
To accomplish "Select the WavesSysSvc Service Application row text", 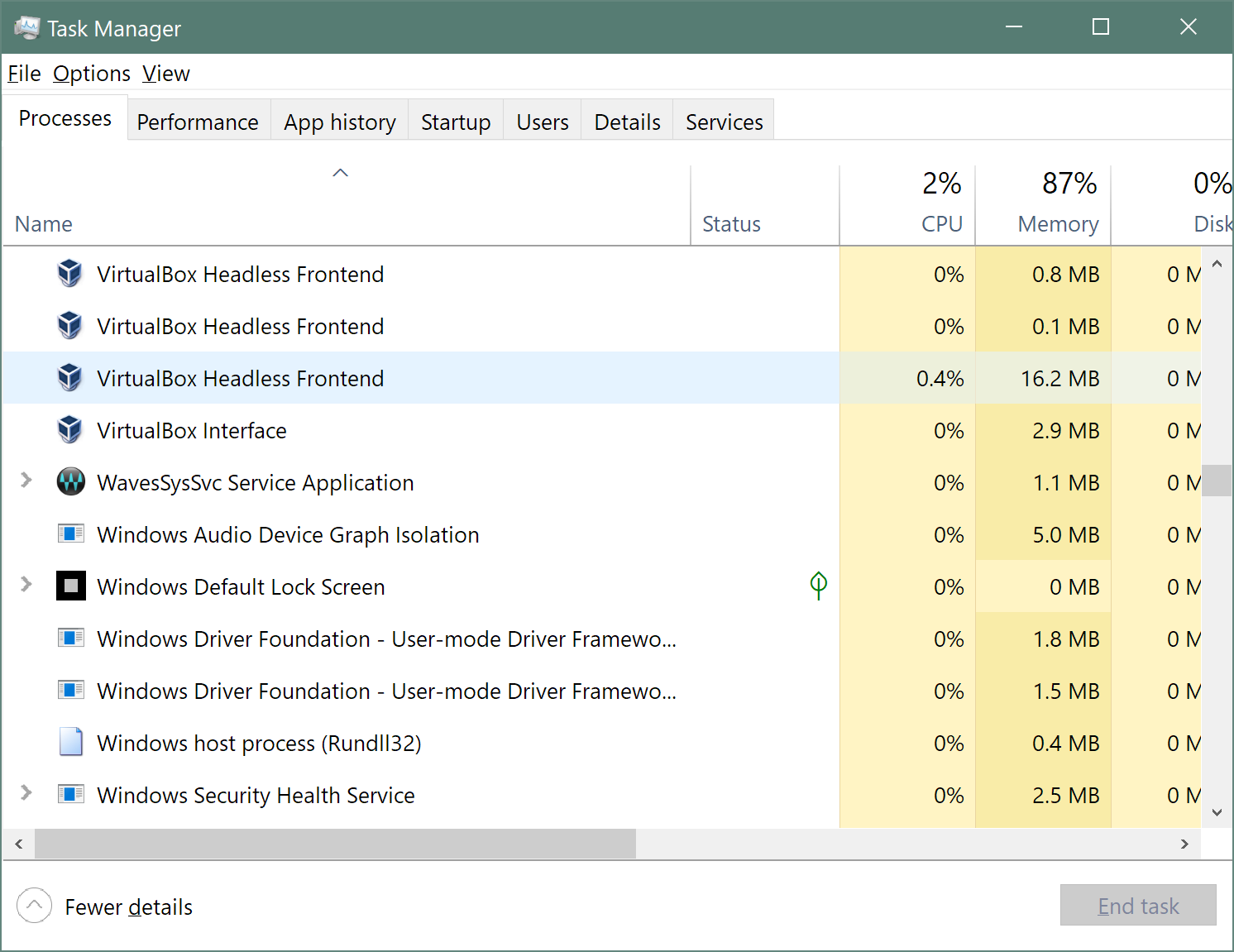I will point(255,483).
